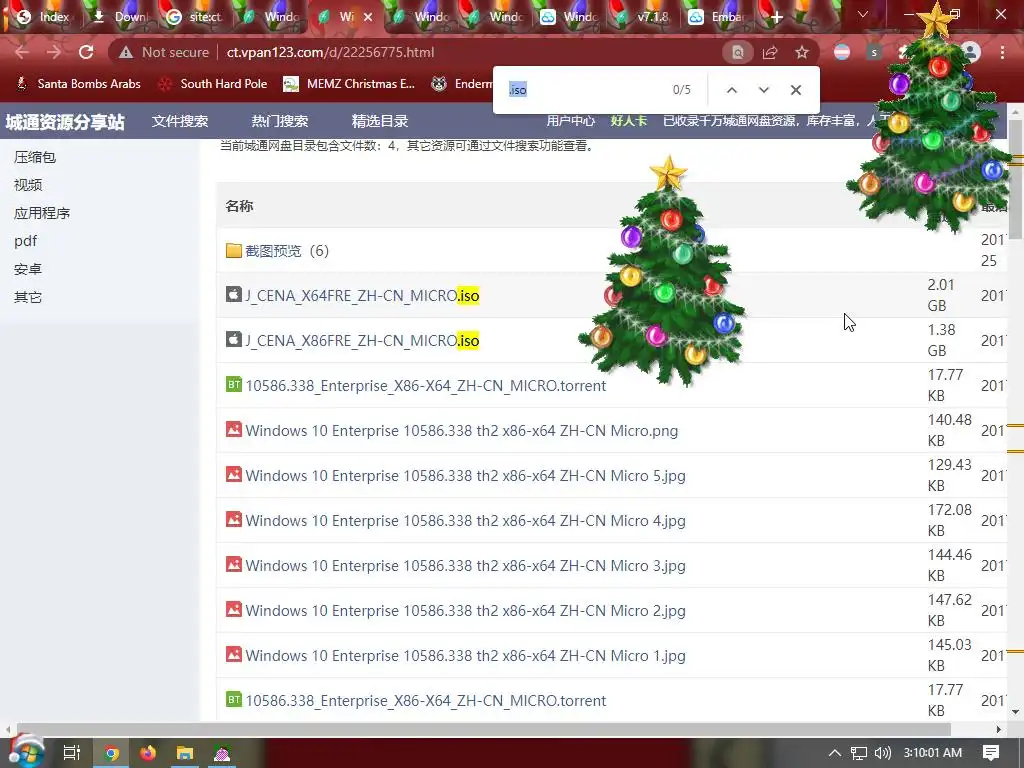Open J_CENA_X86FRE_ZH-CN_MICRO.iso file

tap(362, 341)
